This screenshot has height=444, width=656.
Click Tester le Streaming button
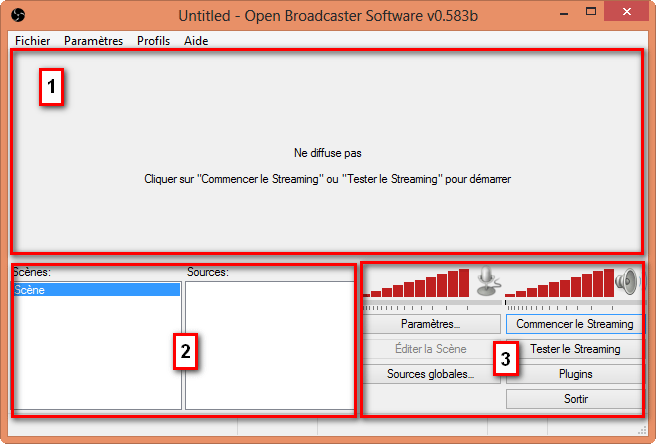point(574,349)
